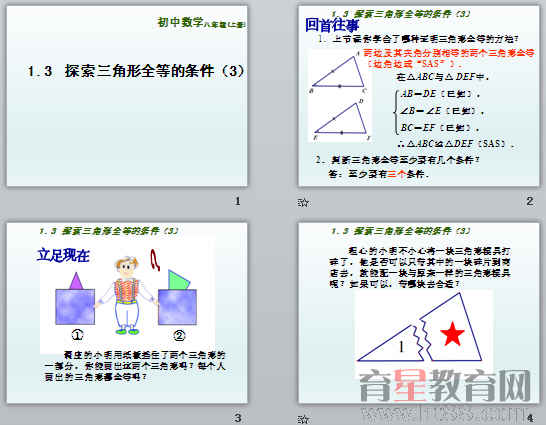
Task: Click slide number 3 label
Action: (x=237, y=418)
